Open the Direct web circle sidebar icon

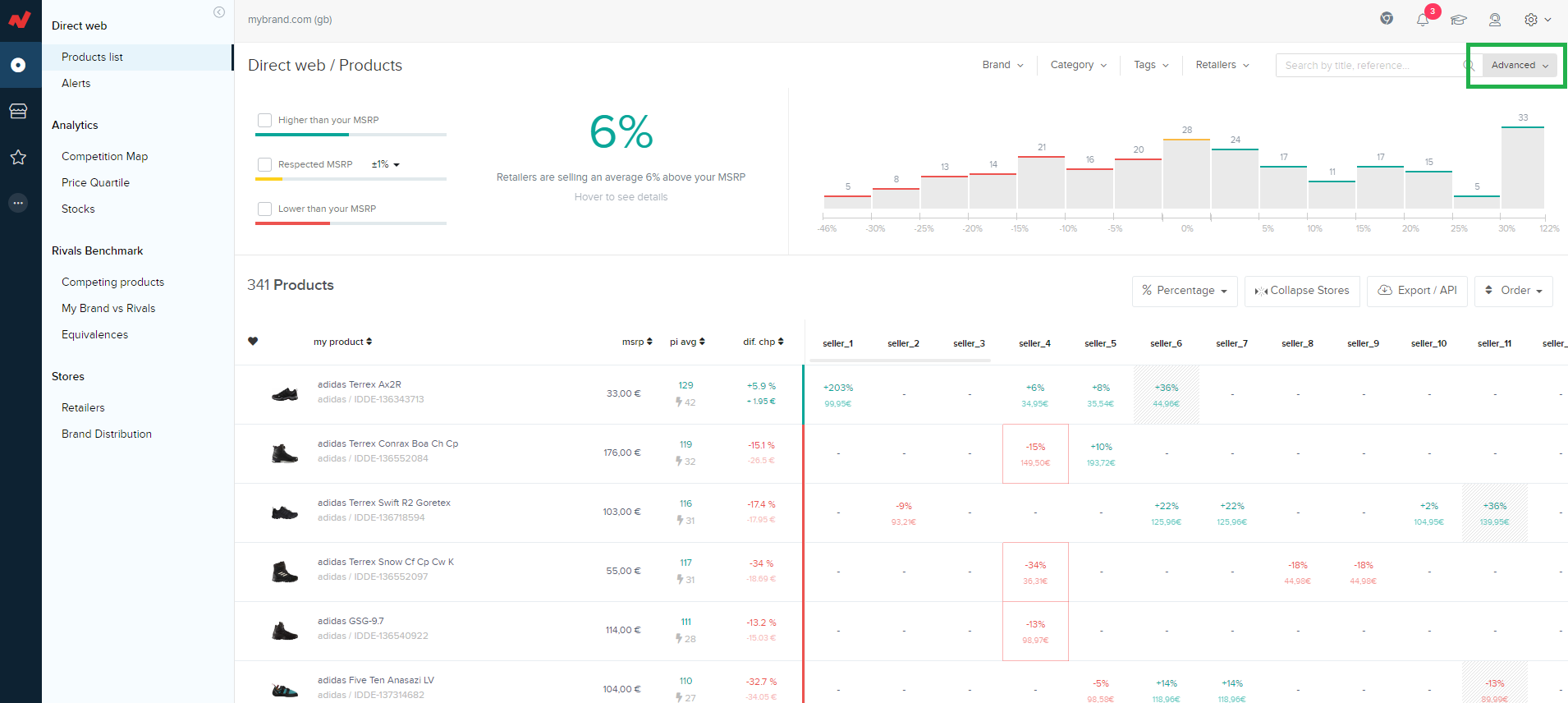click(18, 65)
